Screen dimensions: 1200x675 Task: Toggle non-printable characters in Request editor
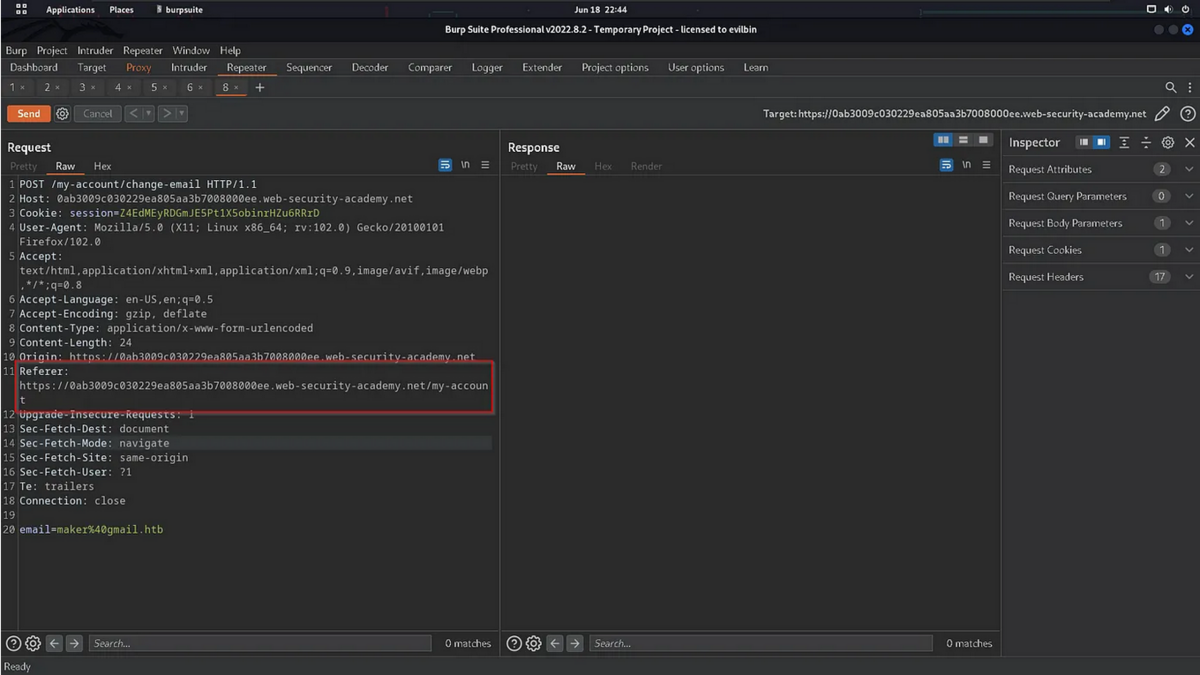pos(465,165)
